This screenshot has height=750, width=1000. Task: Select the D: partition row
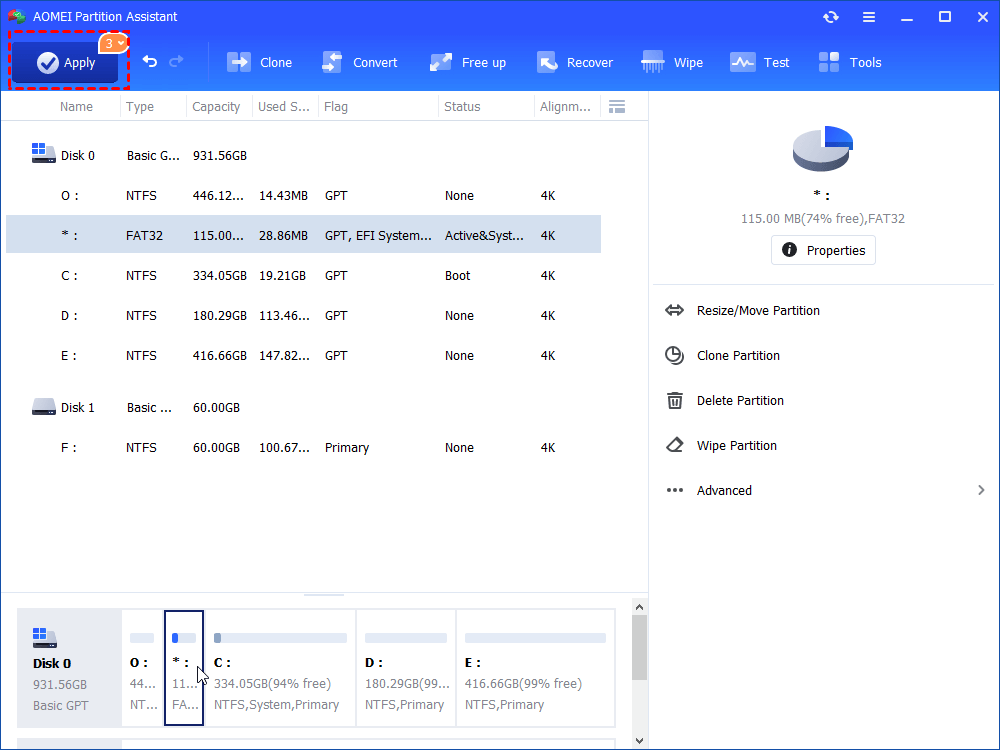click(304, 315)
